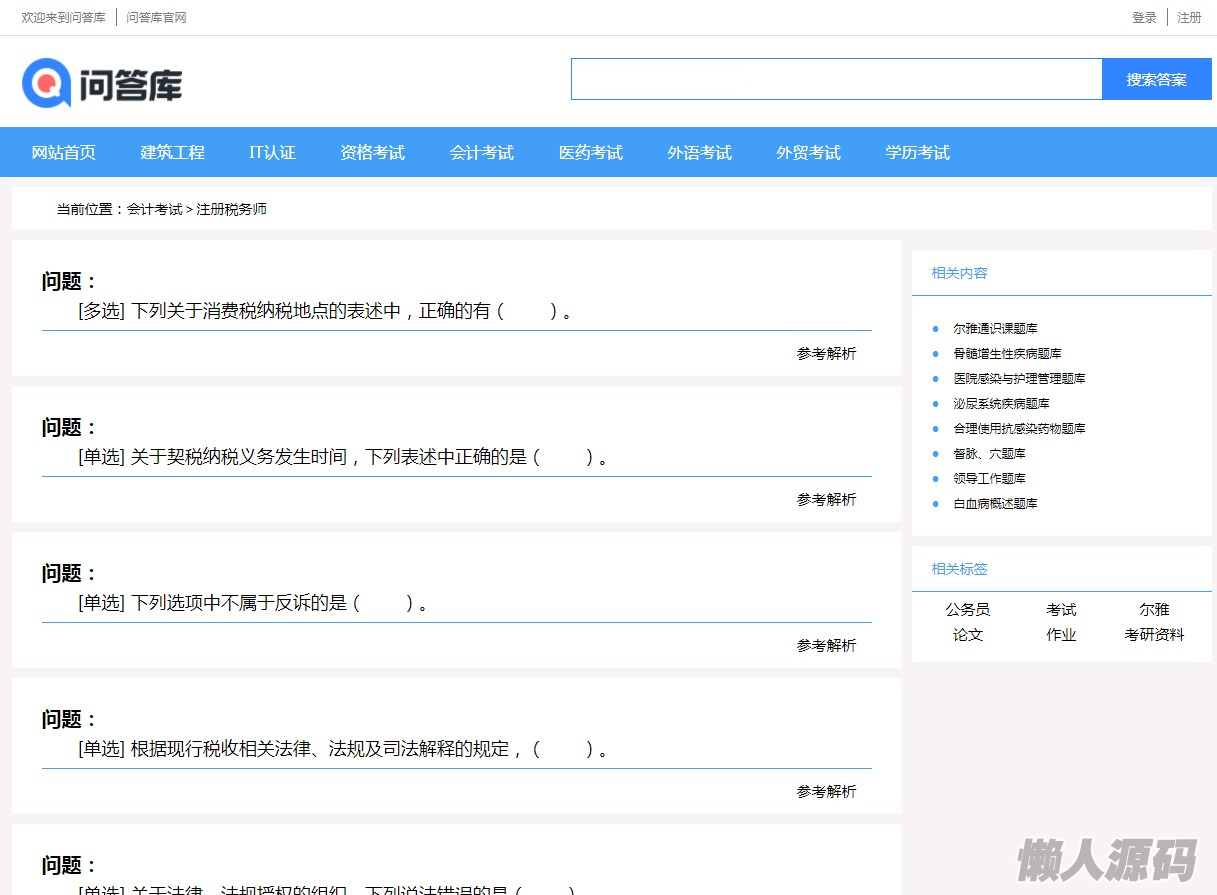Open the 反诉 single-choice question
This screenshot has height=895, width=1217.
[x=253, y=603]
